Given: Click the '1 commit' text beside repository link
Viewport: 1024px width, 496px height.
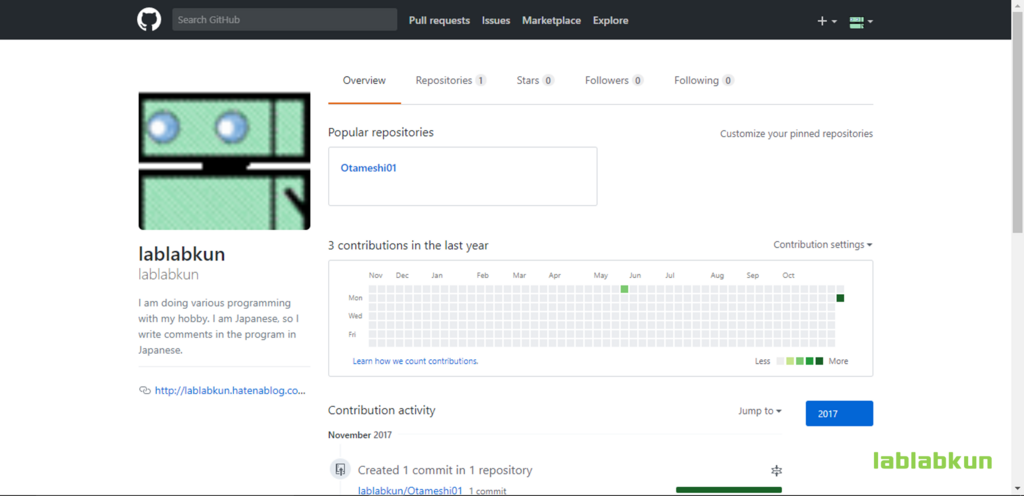Looking at the screenshot, I should (487, 491).
